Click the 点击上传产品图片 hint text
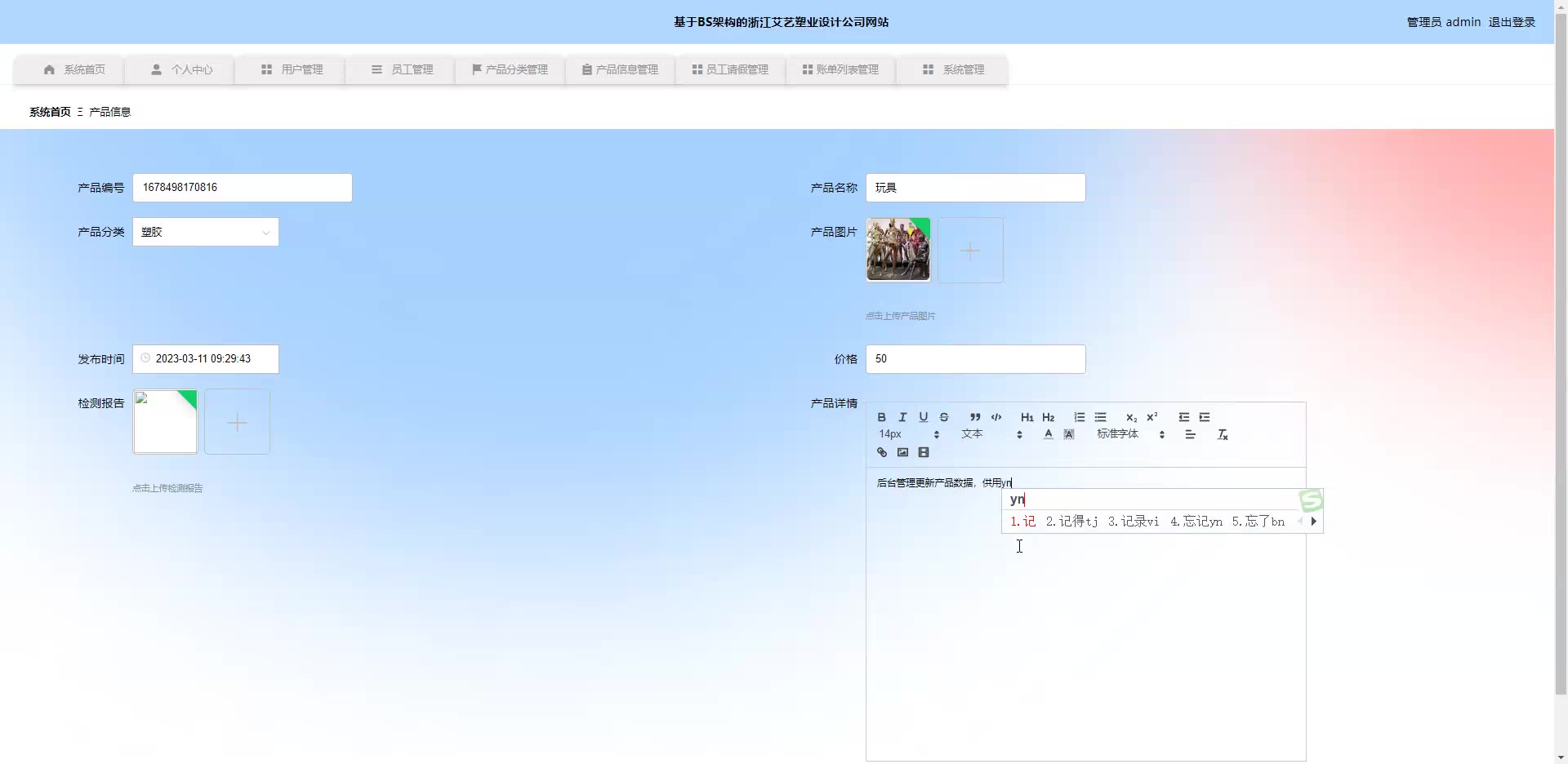The width and height of the screenshot is (1568, 764). pos(901,316)
